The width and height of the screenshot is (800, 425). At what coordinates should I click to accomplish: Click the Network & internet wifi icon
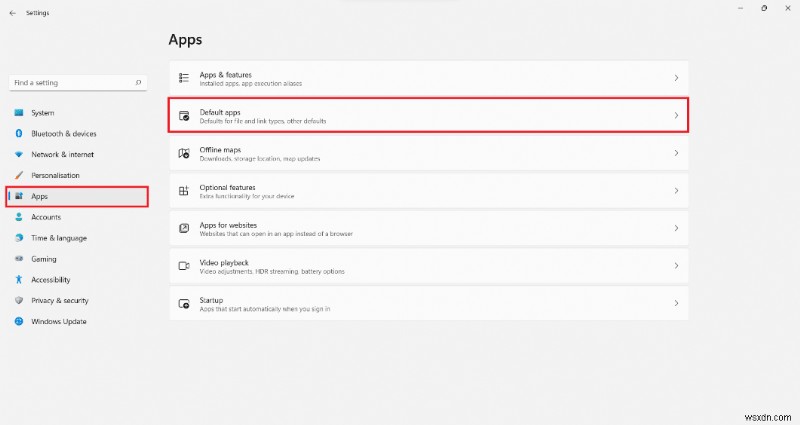[x=18, y=155]
